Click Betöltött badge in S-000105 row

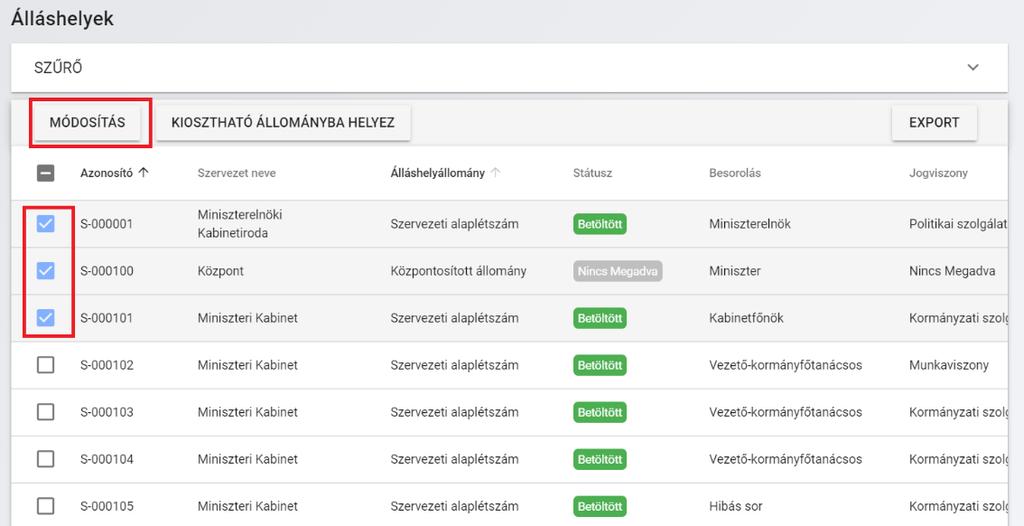(600, 506)
